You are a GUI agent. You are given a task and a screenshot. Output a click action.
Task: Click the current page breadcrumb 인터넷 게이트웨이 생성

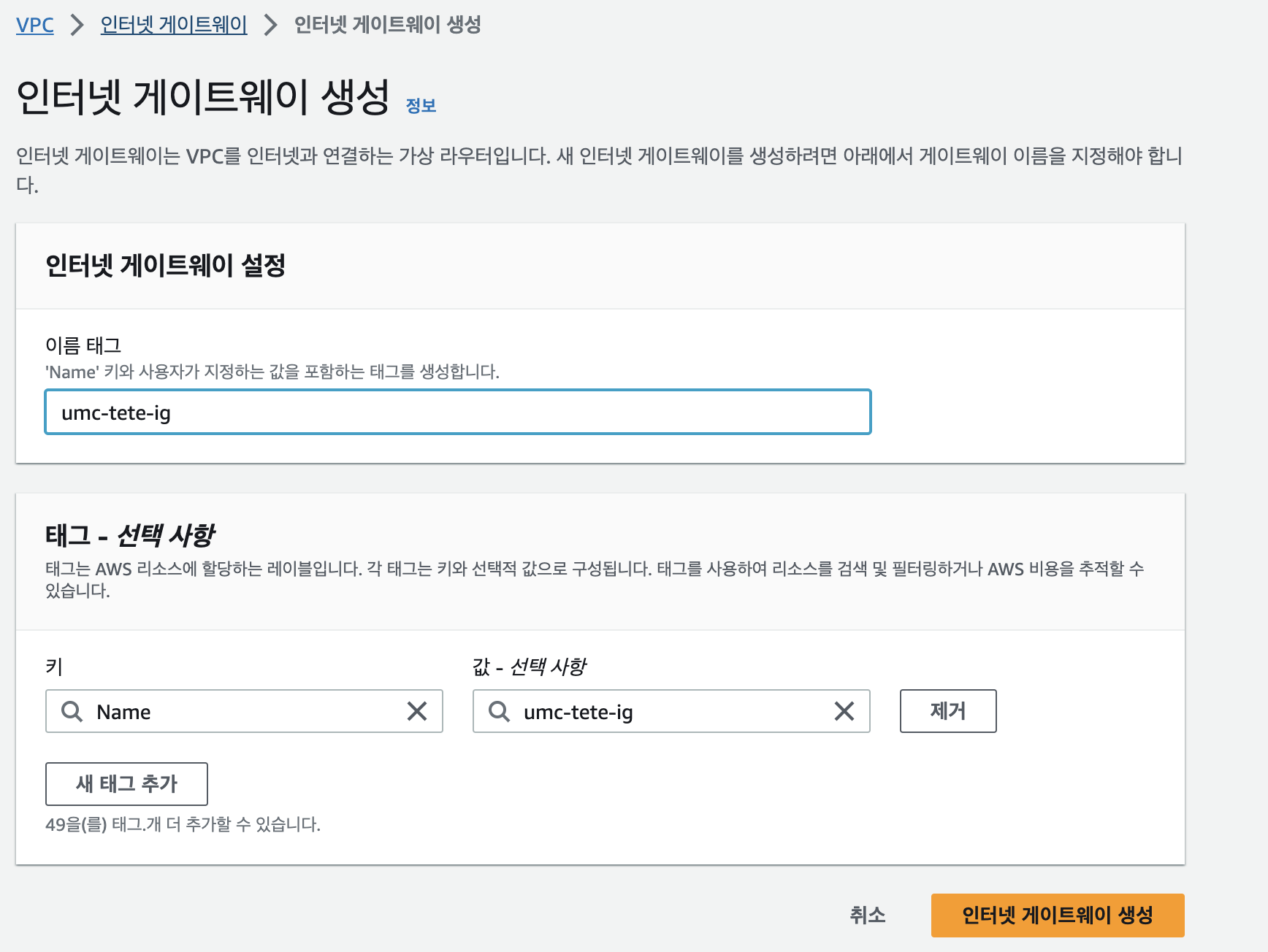point(388,25)
